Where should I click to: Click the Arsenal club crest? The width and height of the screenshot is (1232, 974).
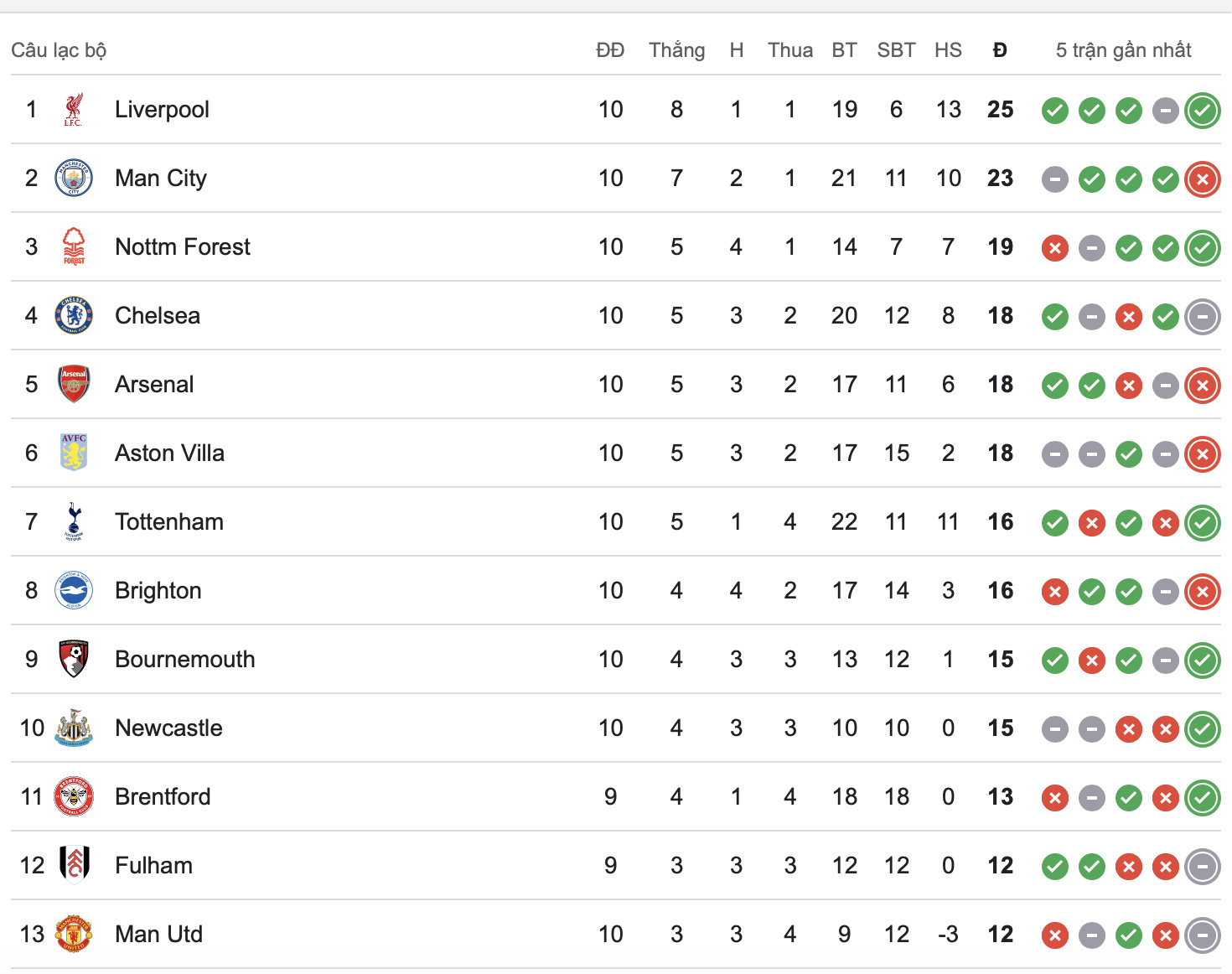click(x=74, y=385)
